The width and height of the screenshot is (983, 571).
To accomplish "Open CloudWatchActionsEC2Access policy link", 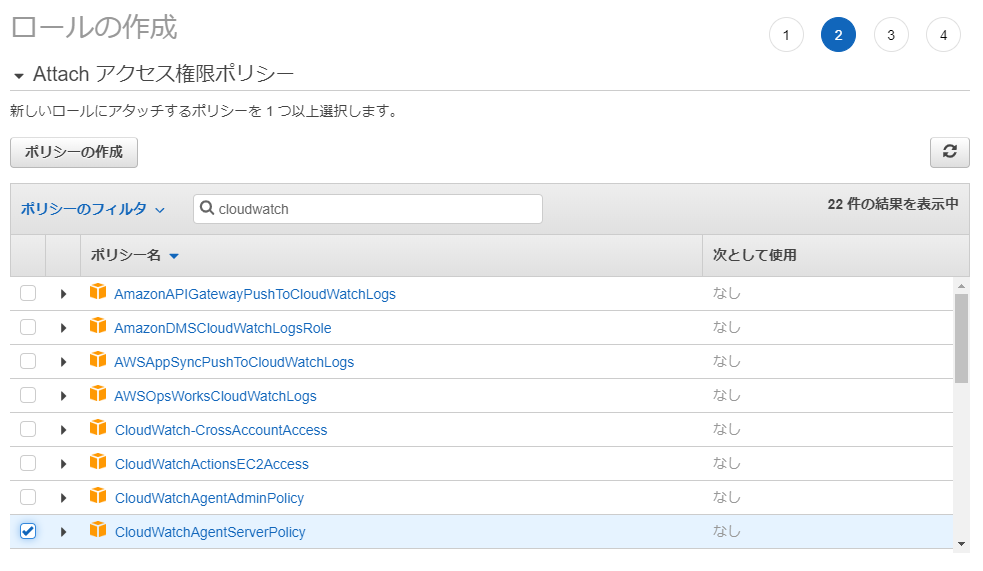I will (212, 464).
